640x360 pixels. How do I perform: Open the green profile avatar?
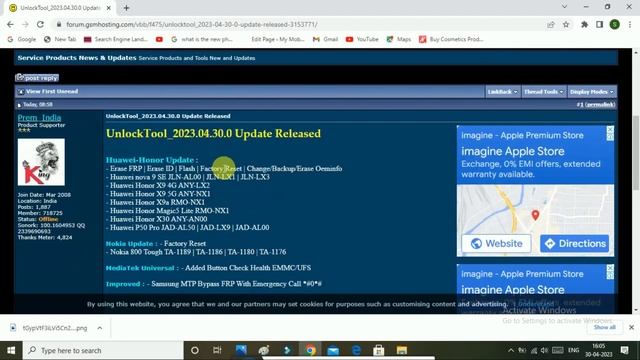tap(615, 24)
